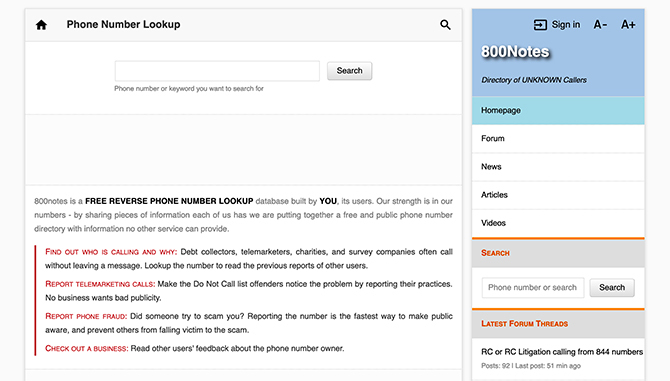Decrease font size with A- icon
This screenshot has height=381, width=670.
pos(600,25)
